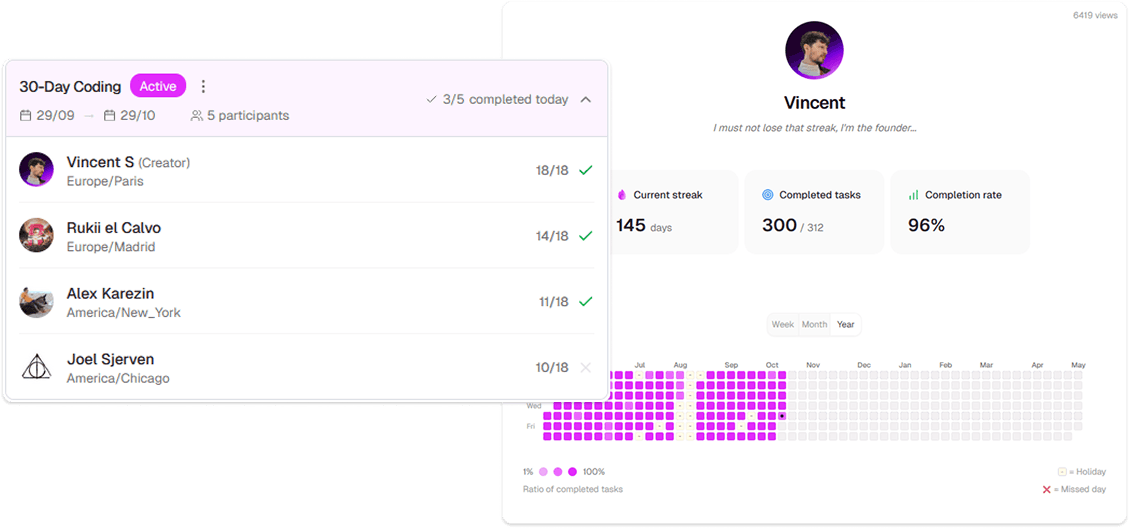Viewport: 1130px width, 528px height.
Task: Switch heatmap to Week view
Action: 783,325
